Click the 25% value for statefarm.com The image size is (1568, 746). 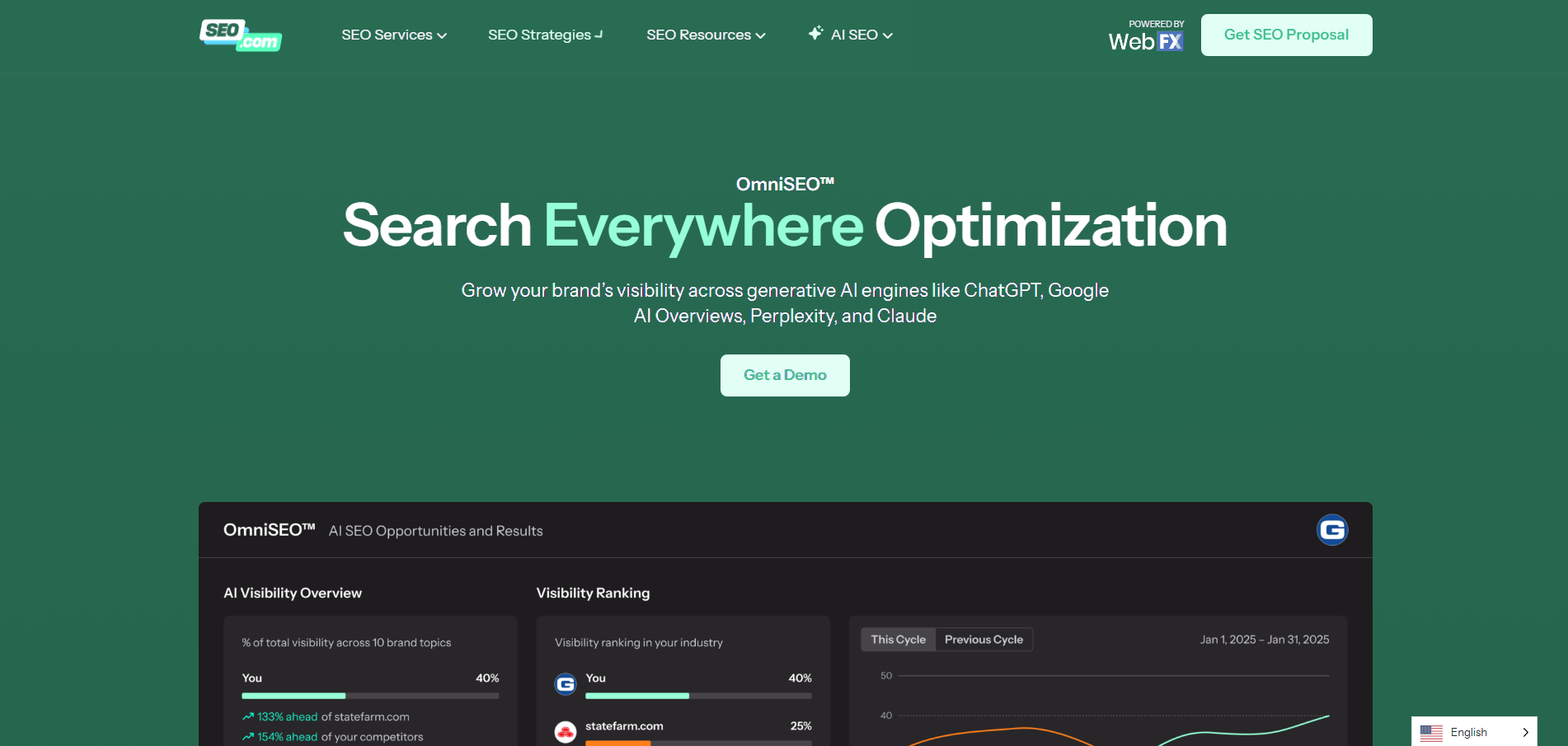[800, 726]
